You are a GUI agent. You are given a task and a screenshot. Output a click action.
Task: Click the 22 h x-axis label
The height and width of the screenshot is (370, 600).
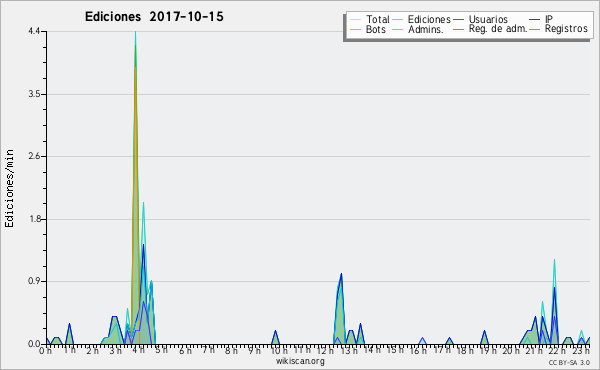557,350
